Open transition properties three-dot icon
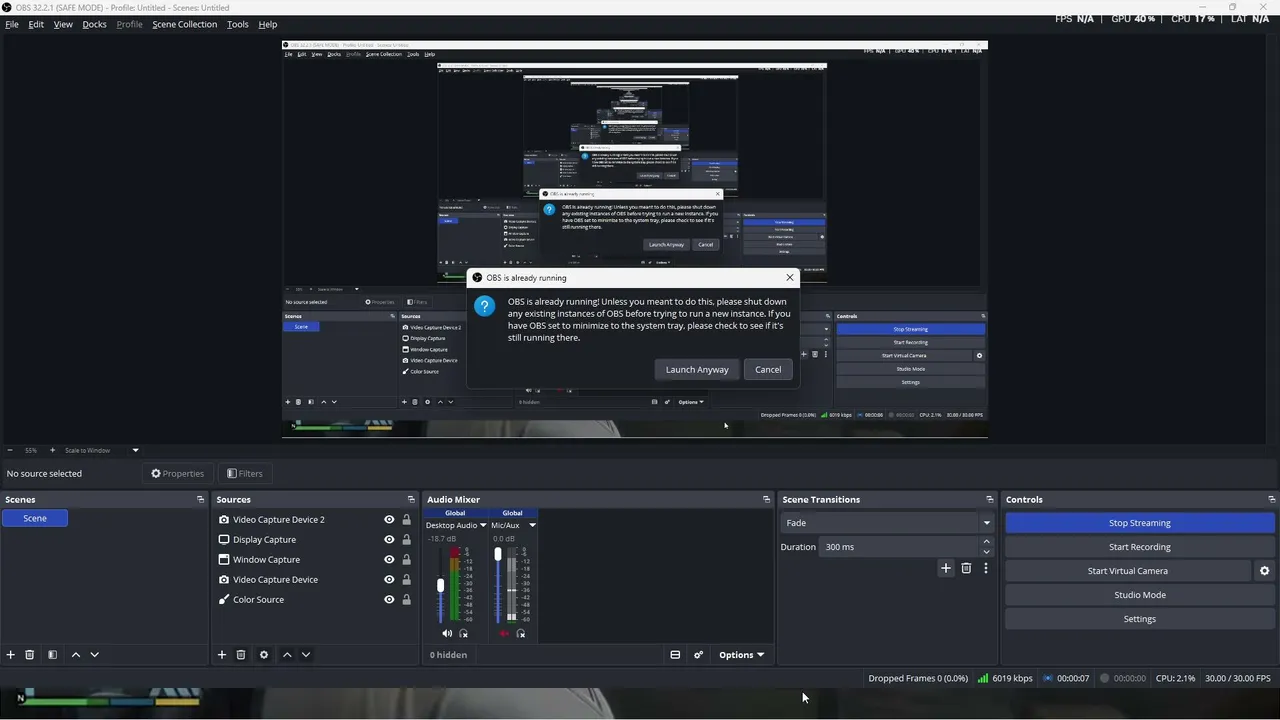The width and height of the screenshot is (1280, 720). (986, 568)
